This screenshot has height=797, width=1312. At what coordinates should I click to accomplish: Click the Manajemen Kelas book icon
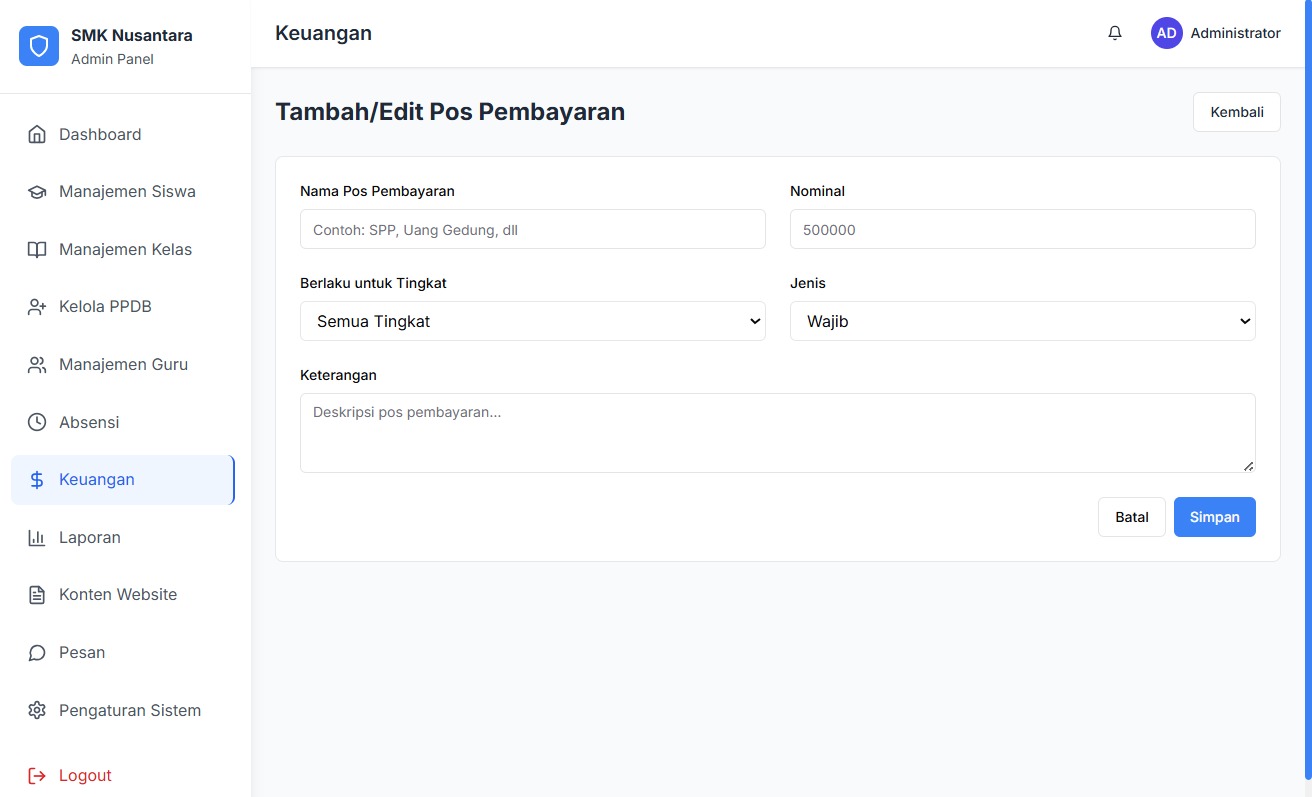(37, 250)
